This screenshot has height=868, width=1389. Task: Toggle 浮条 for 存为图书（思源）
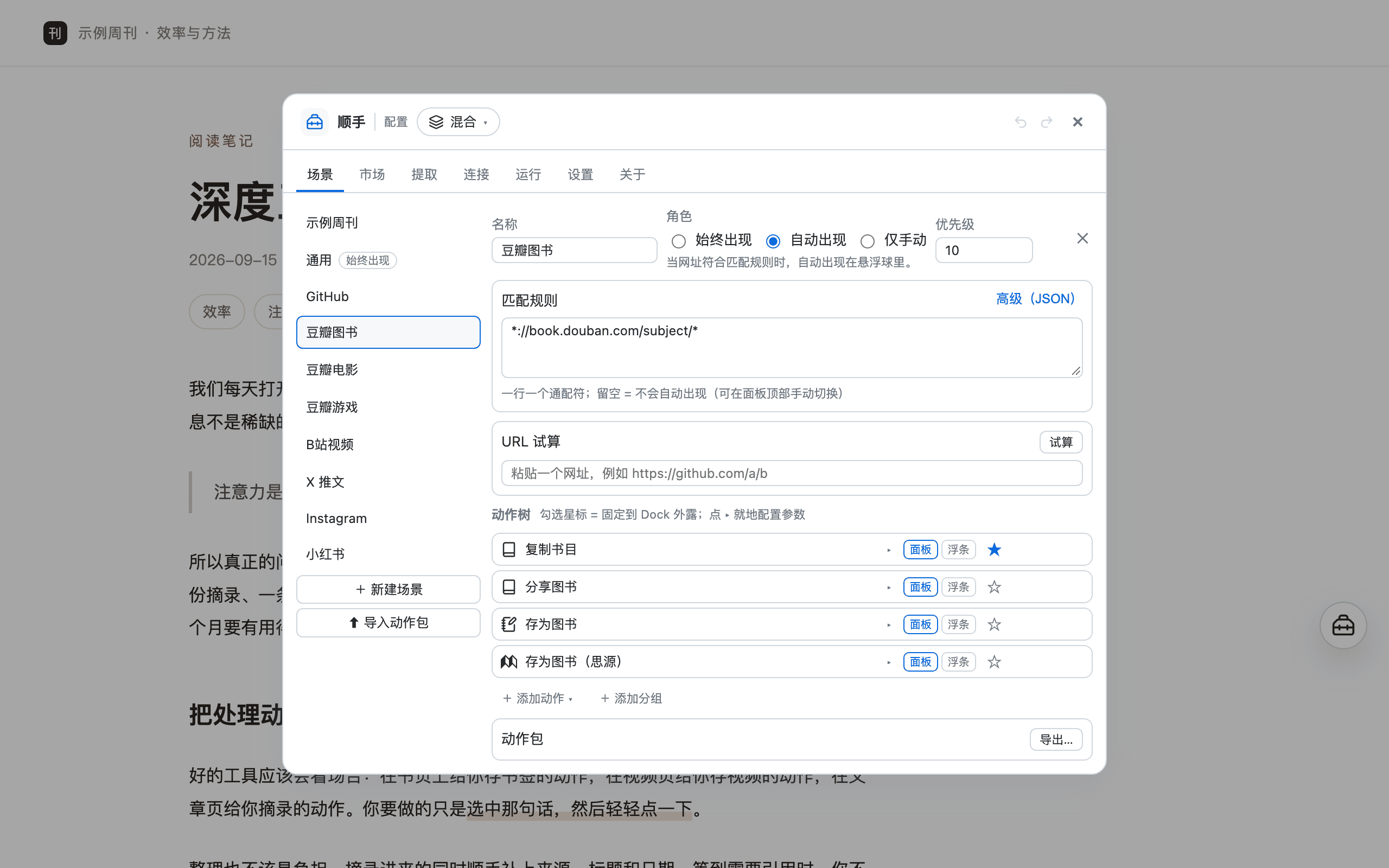(958, 661)
